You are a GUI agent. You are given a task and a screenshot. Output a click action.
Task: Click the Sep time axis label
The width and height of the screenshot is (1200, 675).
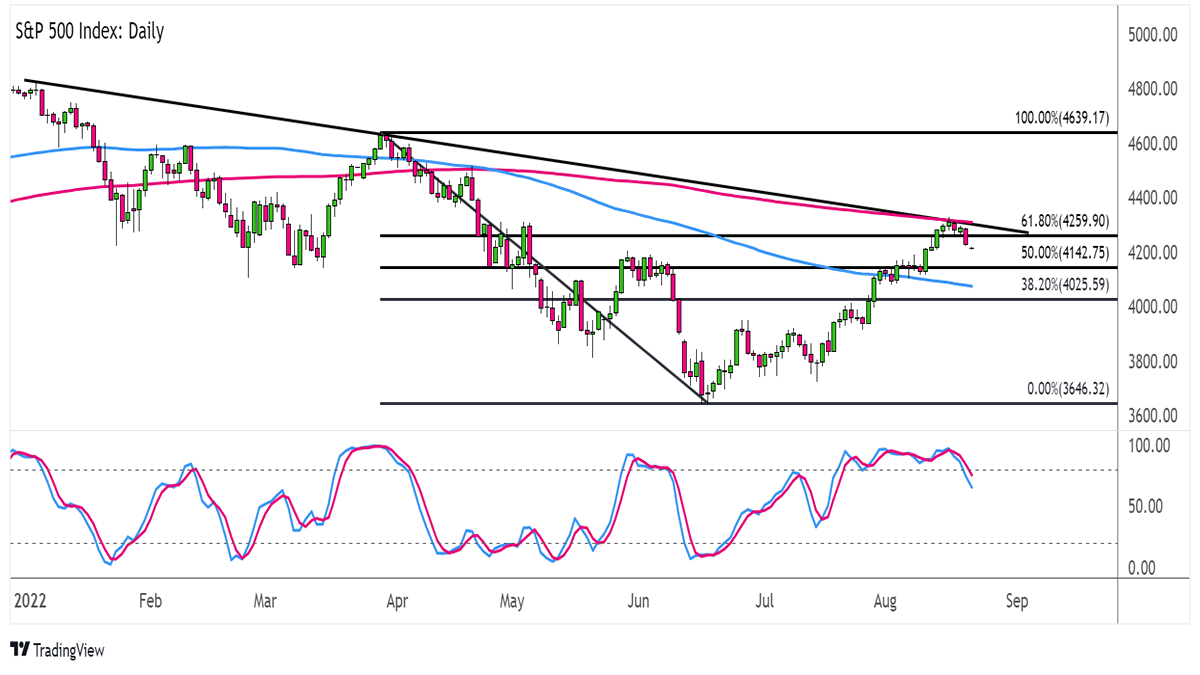click(1017, 602)
